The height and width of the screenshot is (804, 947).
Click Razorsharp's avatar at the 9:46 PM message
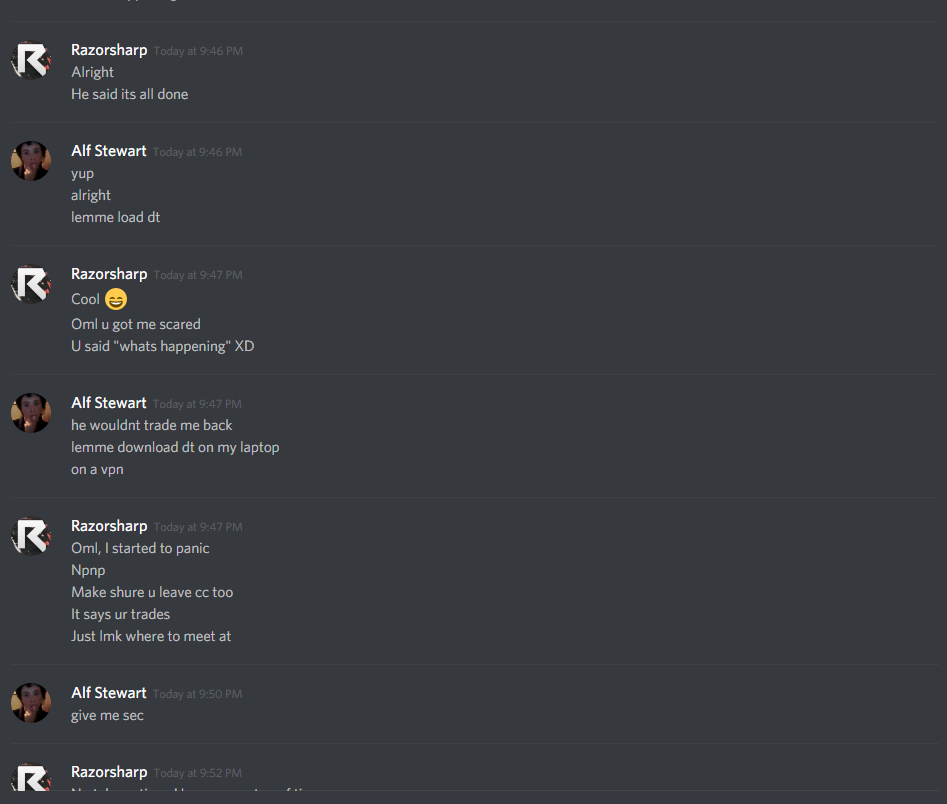click(31, 60)
